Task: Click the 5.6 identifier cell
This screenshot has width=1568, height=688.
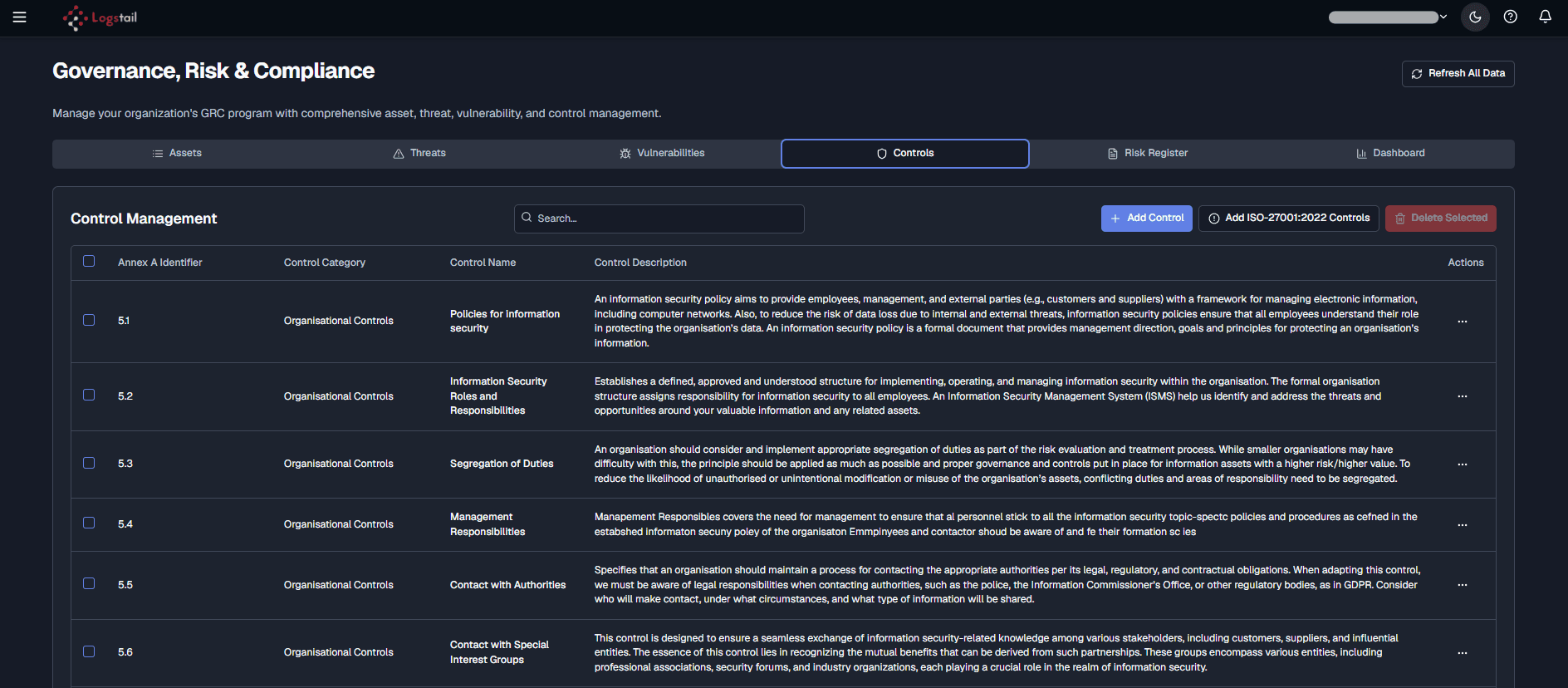Action: tap(125, 652)
